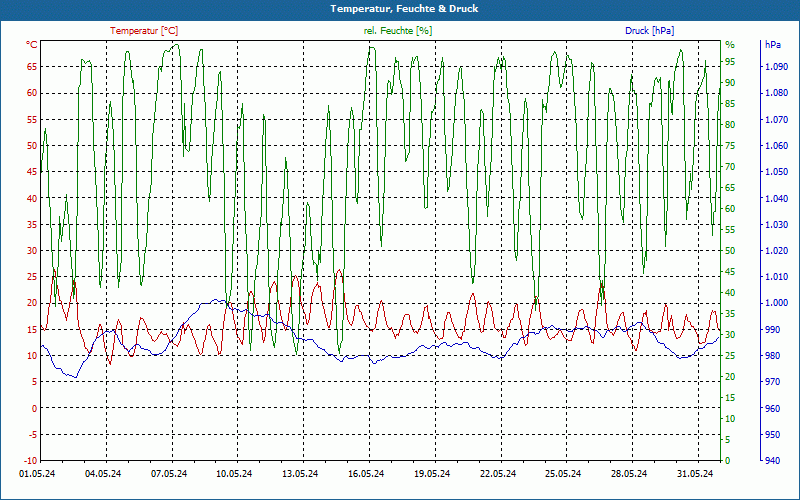Click temperature axis value '-5'
Image resolution: width=800 pixels, height=500 pixels.
[x=32, y=435]
